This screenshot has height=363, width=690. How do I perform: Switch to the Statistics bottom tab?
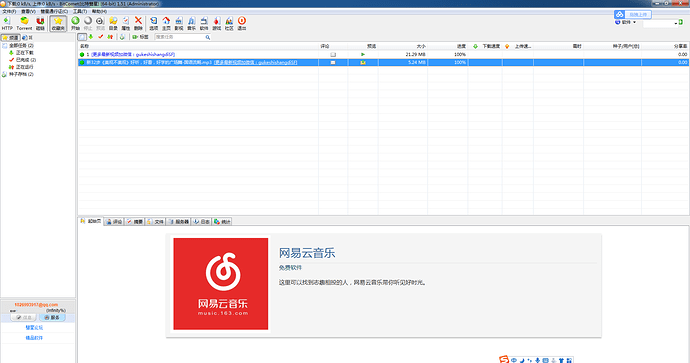click(222, 222)
